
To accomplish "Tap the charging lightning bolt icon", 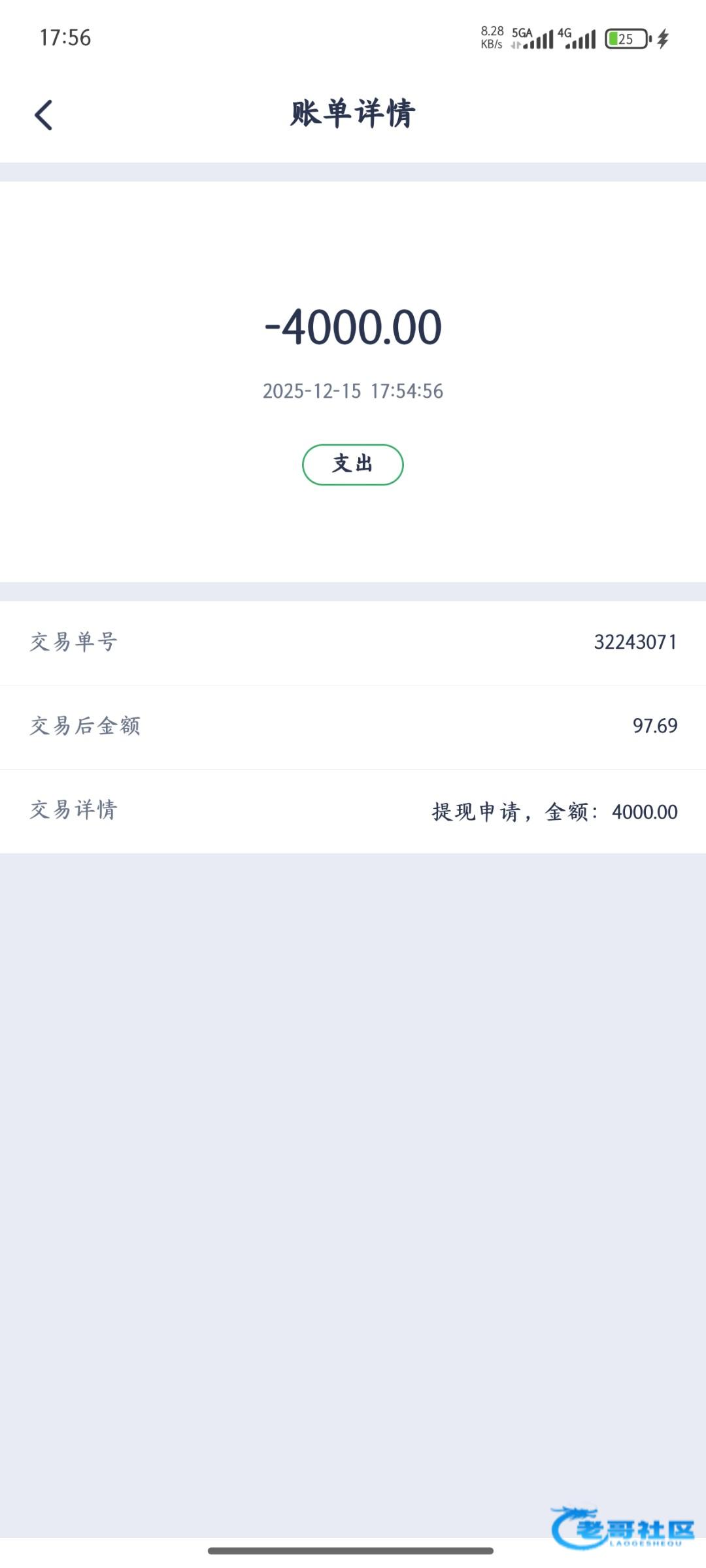I will (663, 39).
